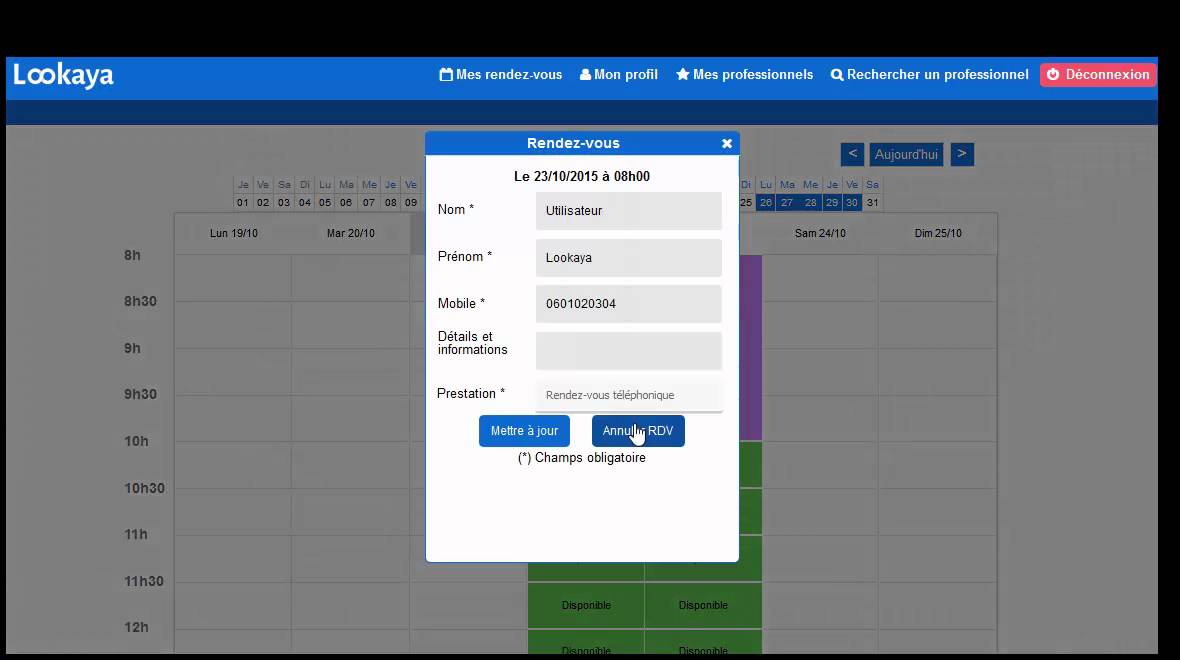Image resolution: width=1180 pixels, height=660 pixels.
Task: Click the Détails et informations field
Action: coord(628,351)
